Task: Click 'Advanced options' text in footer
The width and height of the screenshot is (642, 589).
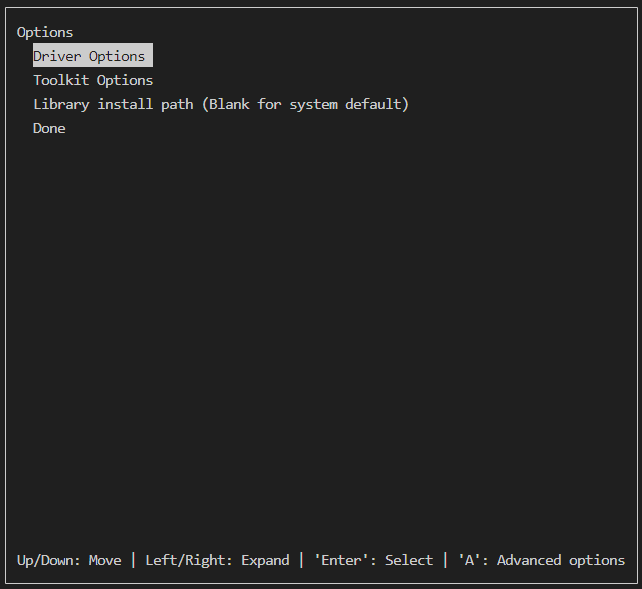Action: [x=561, y=560]
